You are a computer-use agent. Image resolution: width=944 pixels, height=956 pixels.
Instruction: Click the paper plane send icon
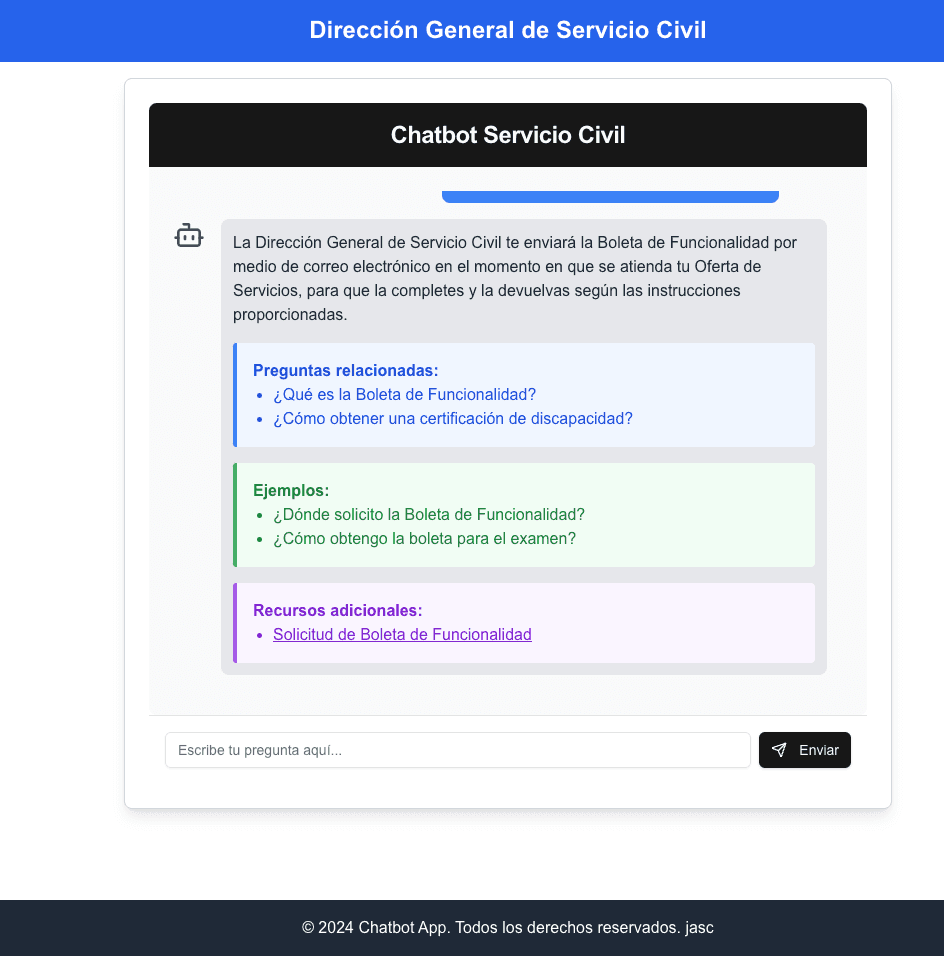779,749
